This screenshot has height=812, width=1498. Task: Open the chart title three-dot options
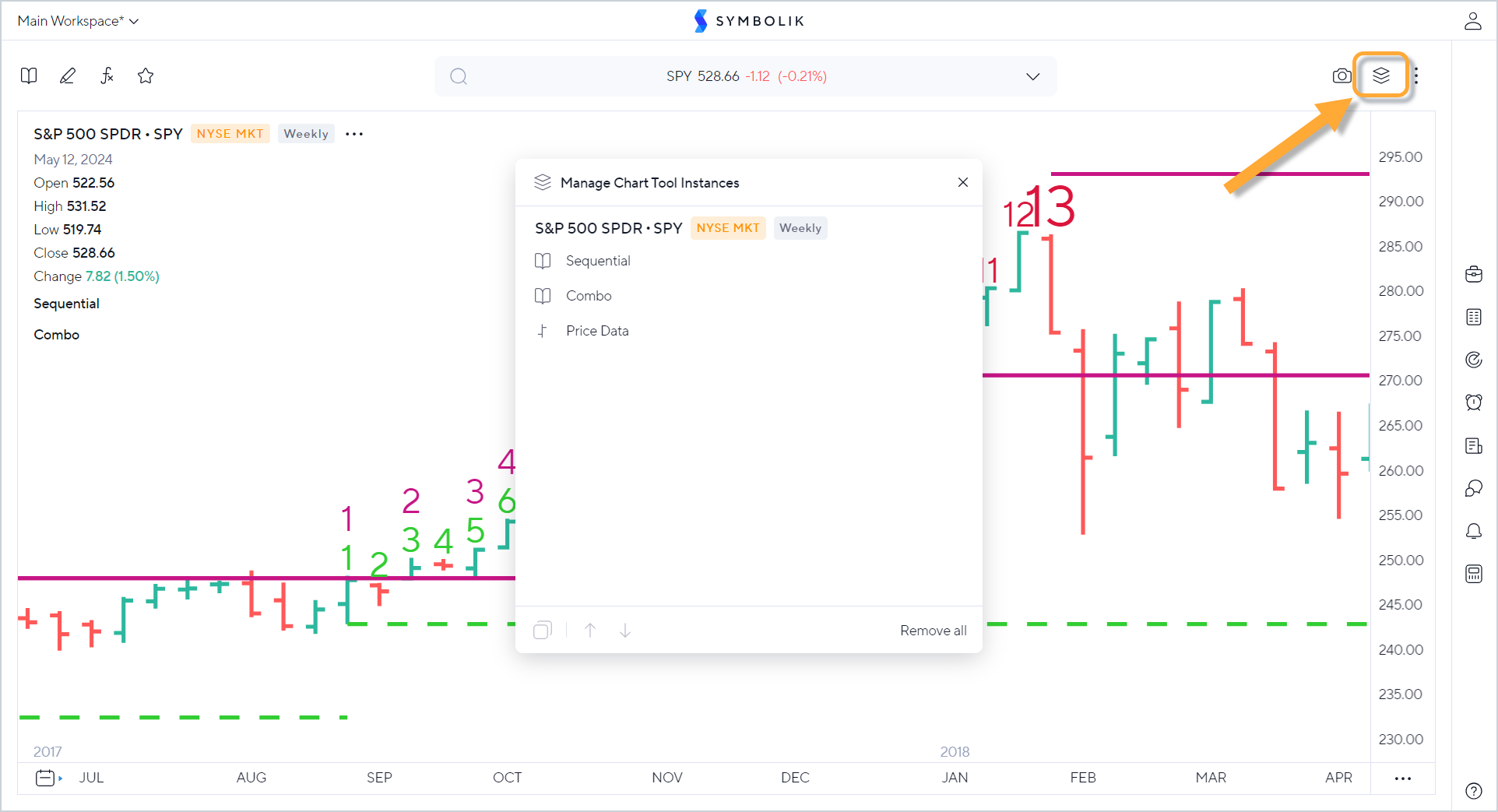coord(354,134)
